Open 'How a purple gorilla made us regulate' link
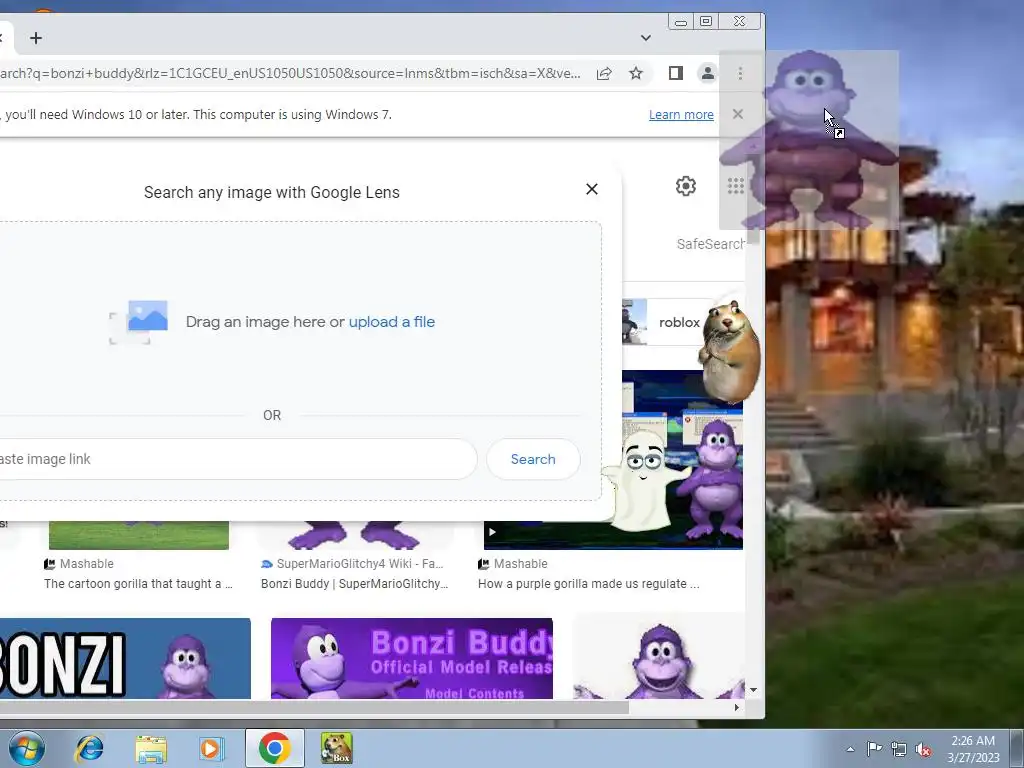Image resolution: width=1024 pixels, height=768 pixels. pos(588,584)
